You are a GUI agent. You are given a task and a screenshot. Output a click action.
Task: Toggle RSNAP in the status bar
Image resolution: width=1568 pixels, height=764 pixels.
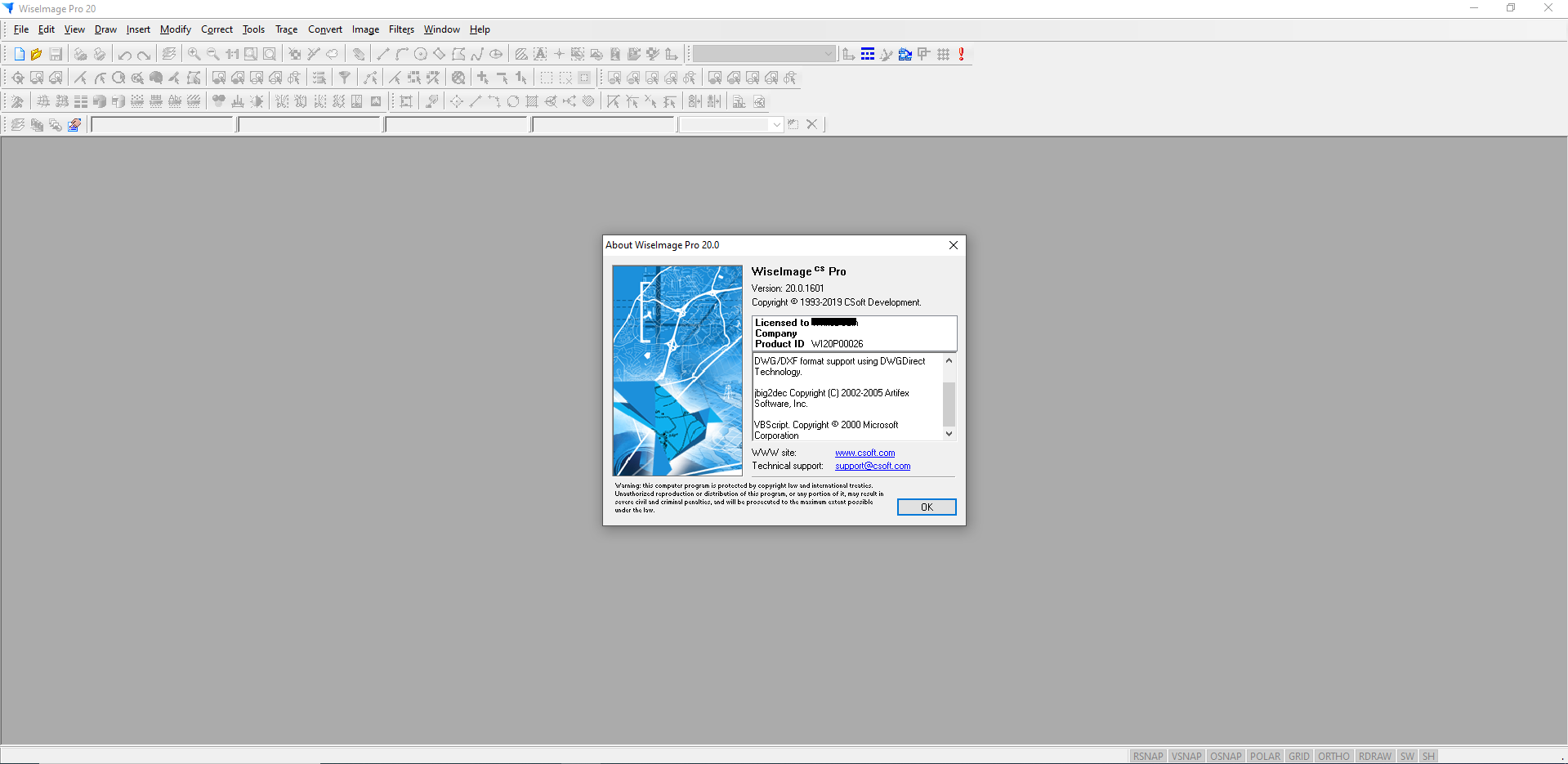click(1148, 757)
